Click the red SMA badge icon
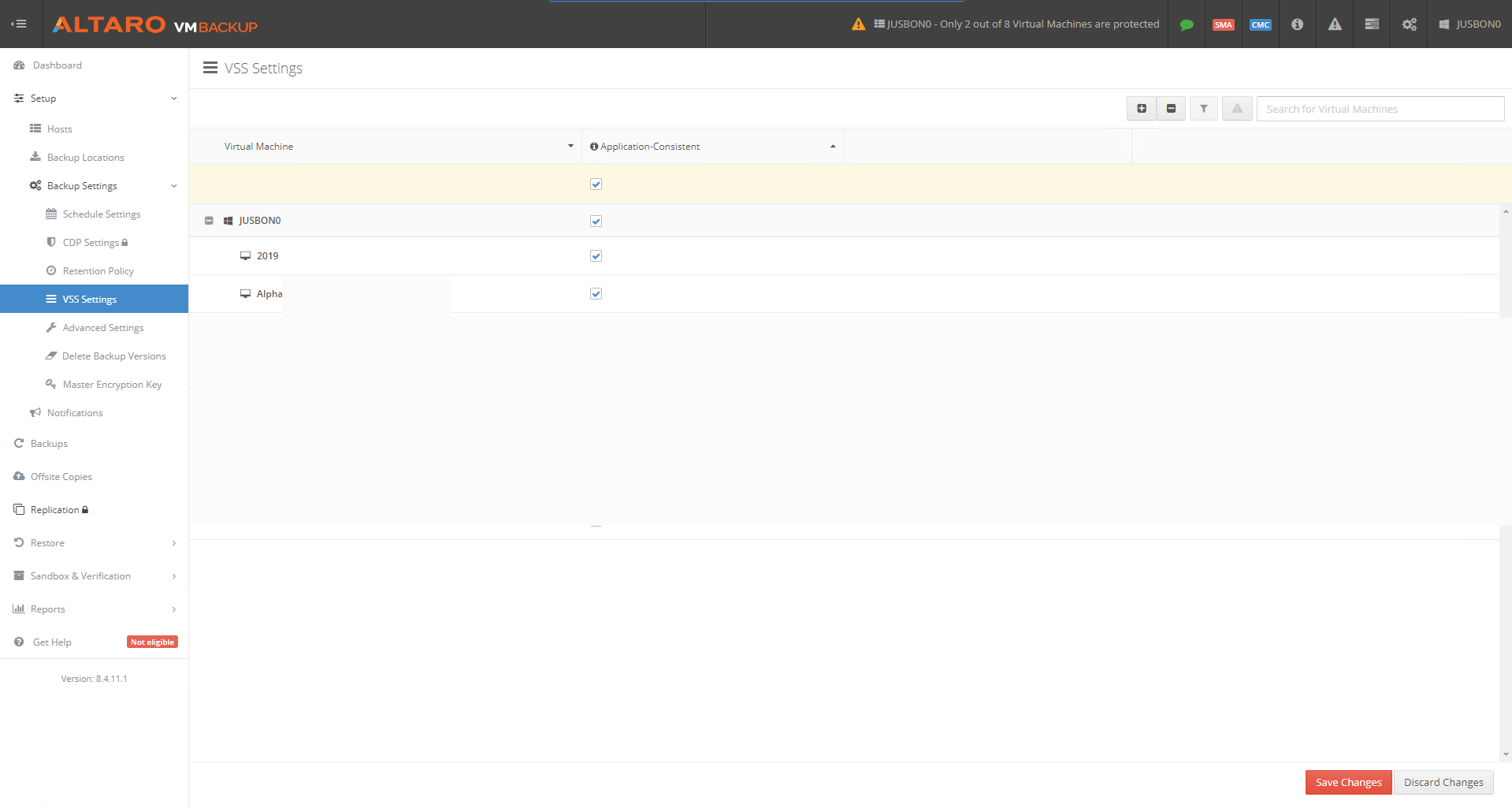The width and height of the screenshot is (1512, 808). pos(1224,24)
